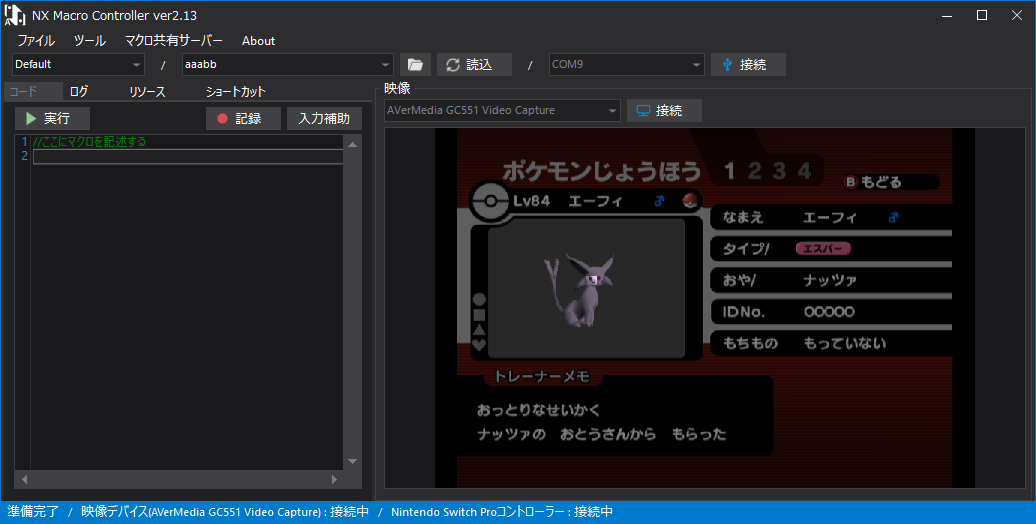
Task: Switch to the リソース tab
Action: [147, 91]
